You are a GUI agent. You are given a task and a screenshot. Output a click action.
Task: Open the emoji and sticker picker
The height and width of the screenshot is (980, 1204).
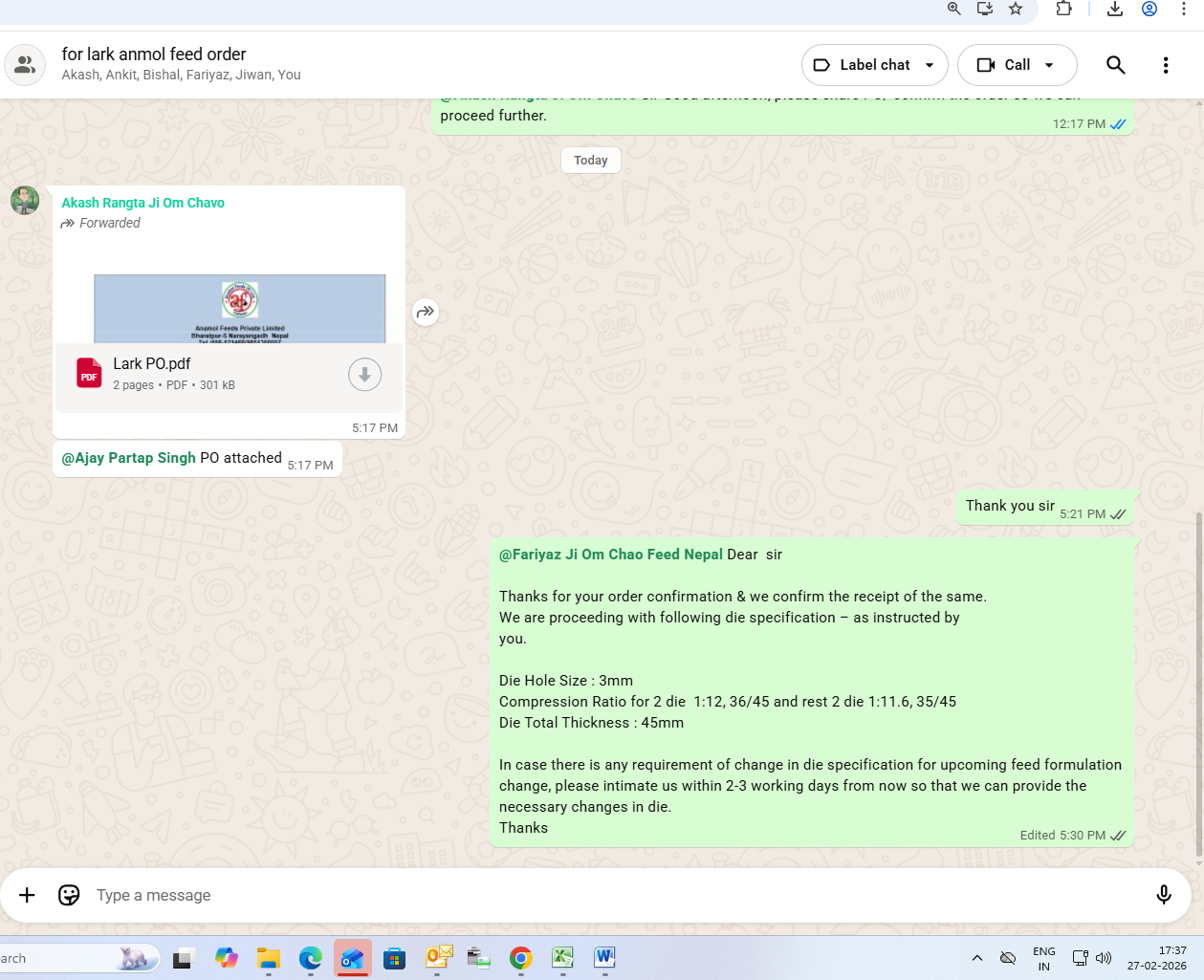click(x=69, y=895)
